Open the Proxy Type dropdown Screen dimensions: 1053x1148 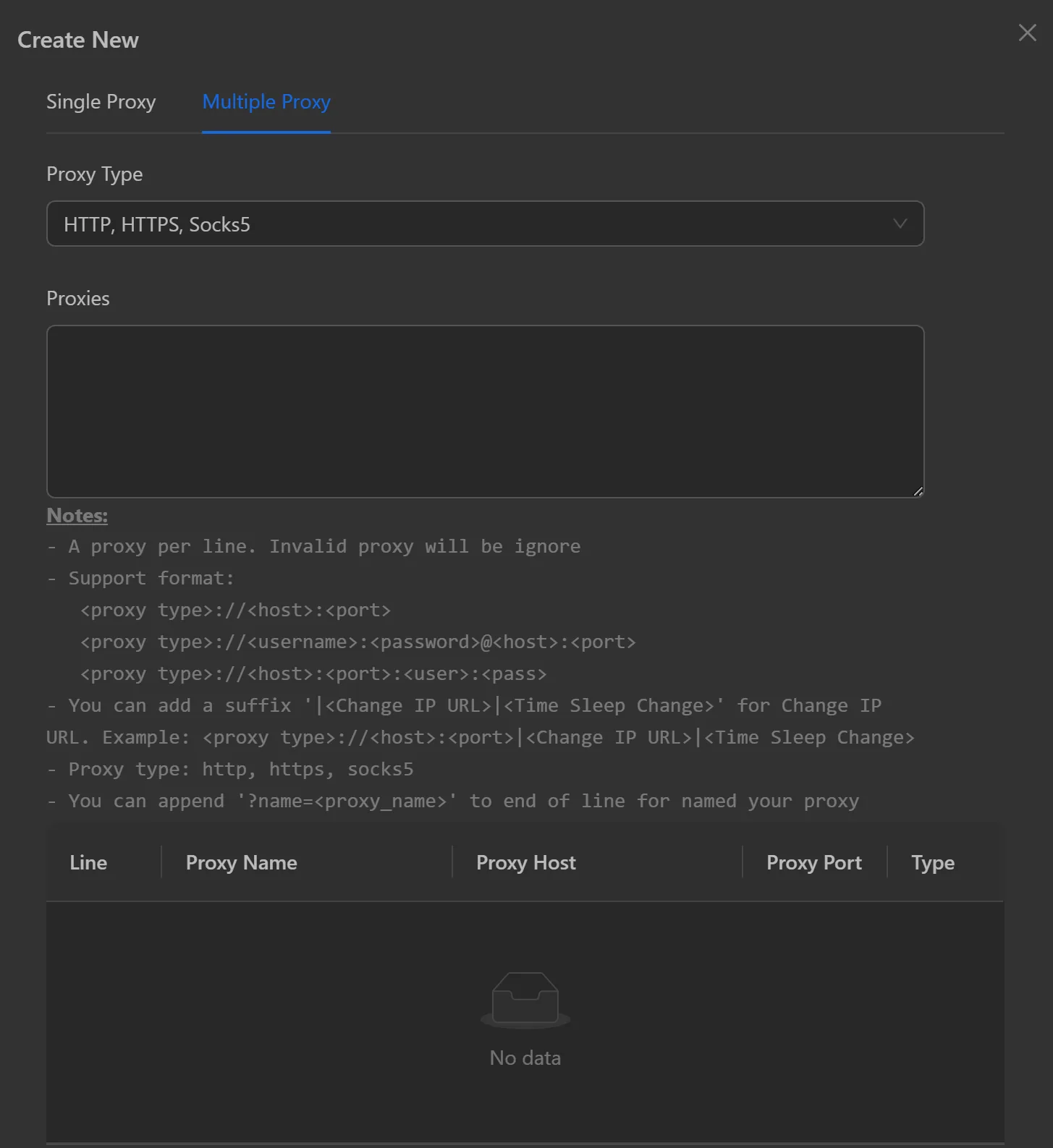(485, 224)
